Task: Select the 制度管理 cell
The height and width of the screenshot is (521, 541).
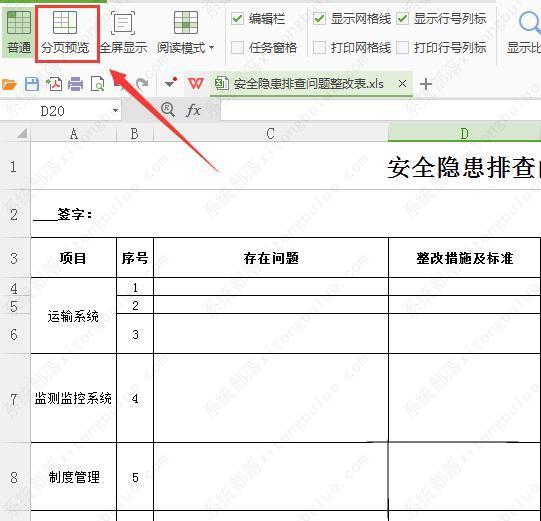Action: point(73,477)
